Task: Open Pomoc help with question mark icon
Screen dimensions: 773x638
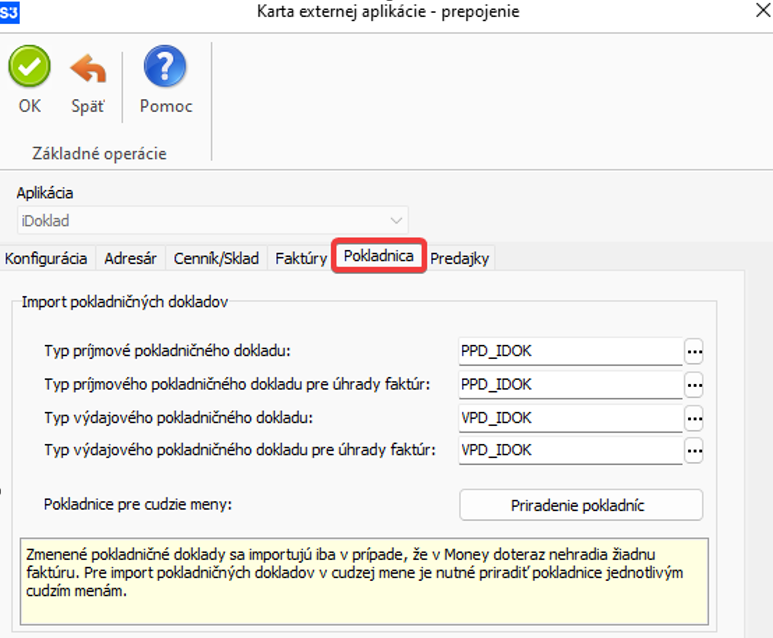Action: click(165, 68)
